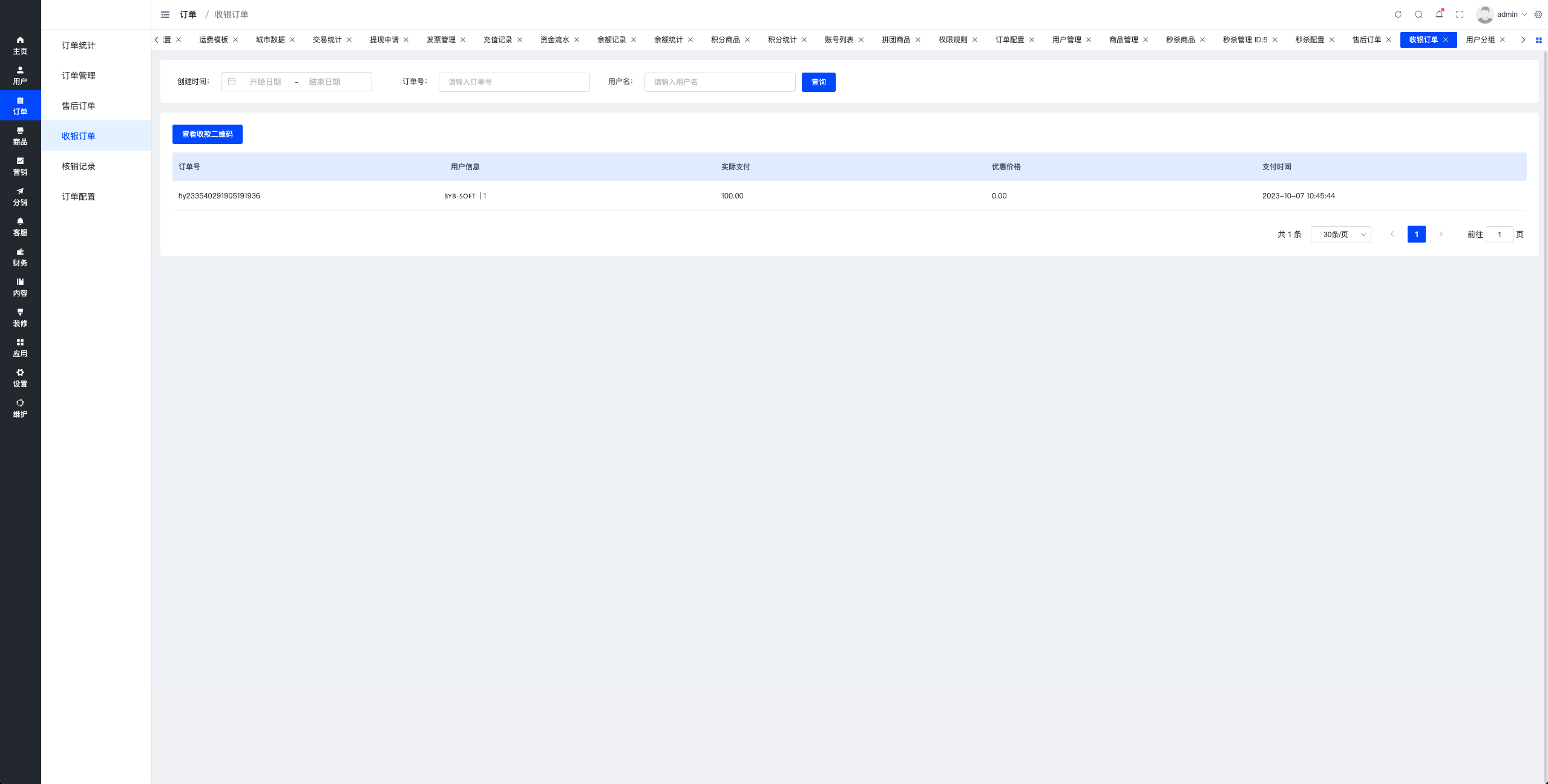Click the BYB-SOFT user info cell

click(465, 196)
